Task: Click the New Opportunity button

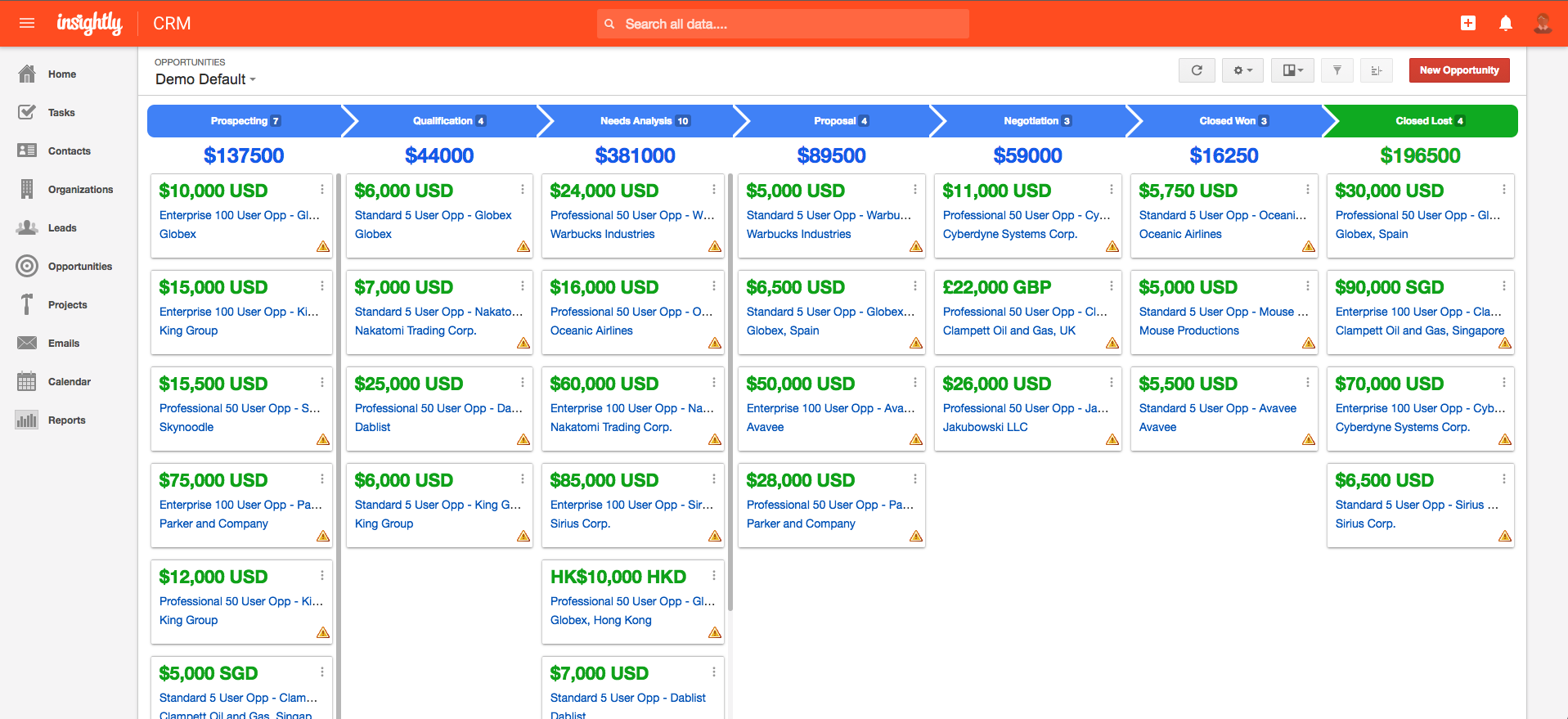Action: pyautogui.click(x=1458, y=70)
